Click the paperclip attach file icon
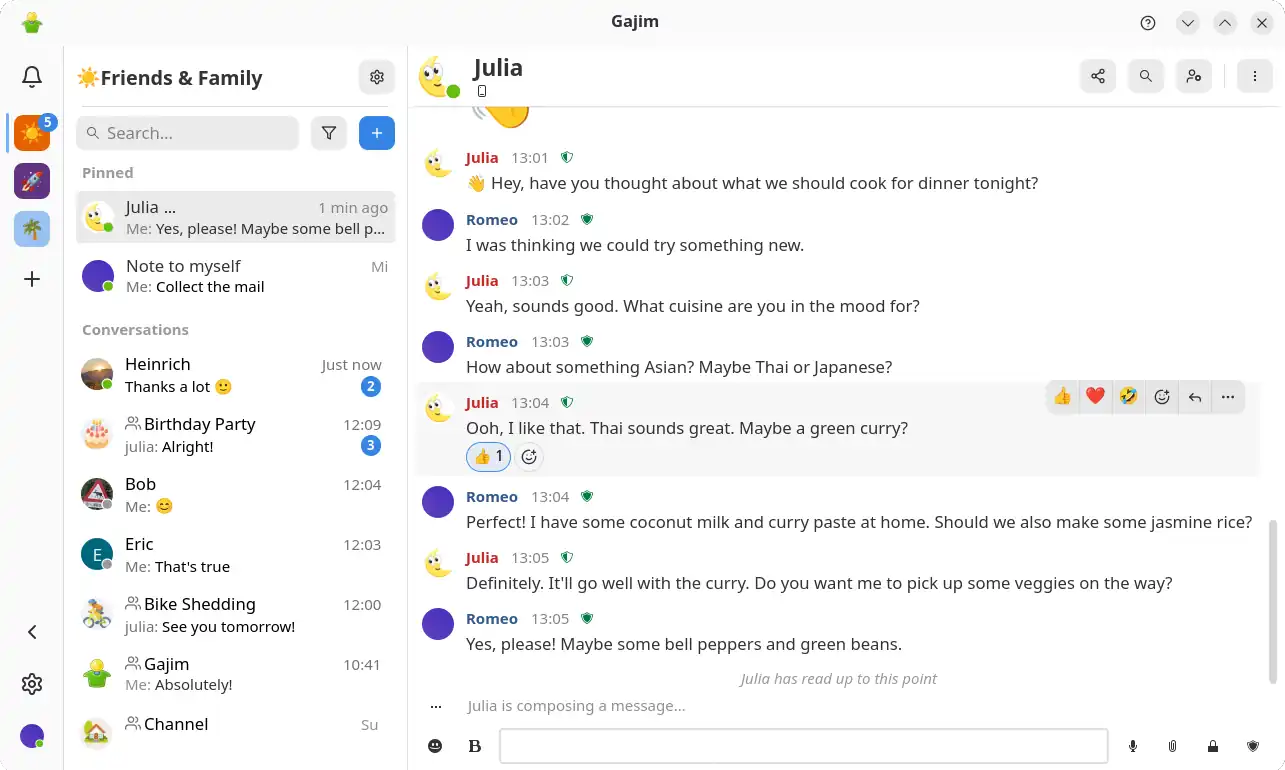The image size is (1285, 770). click(x=1173, y=746)
